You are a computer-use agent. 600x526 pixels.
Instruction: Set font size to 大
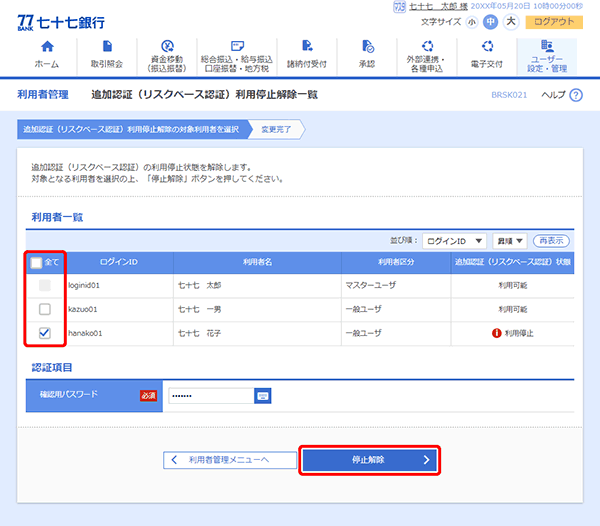[x=511, y=22]
